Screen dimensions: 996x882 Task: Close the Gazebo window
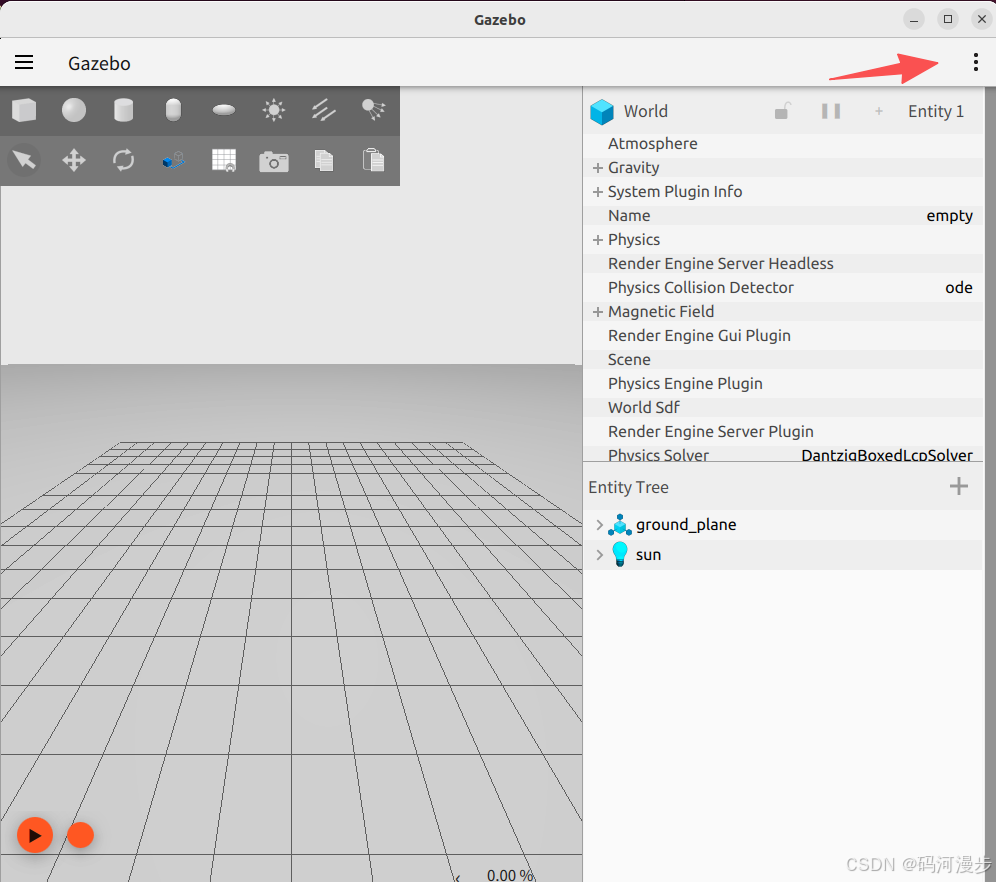pyautogui.click(x=981, y=19)
